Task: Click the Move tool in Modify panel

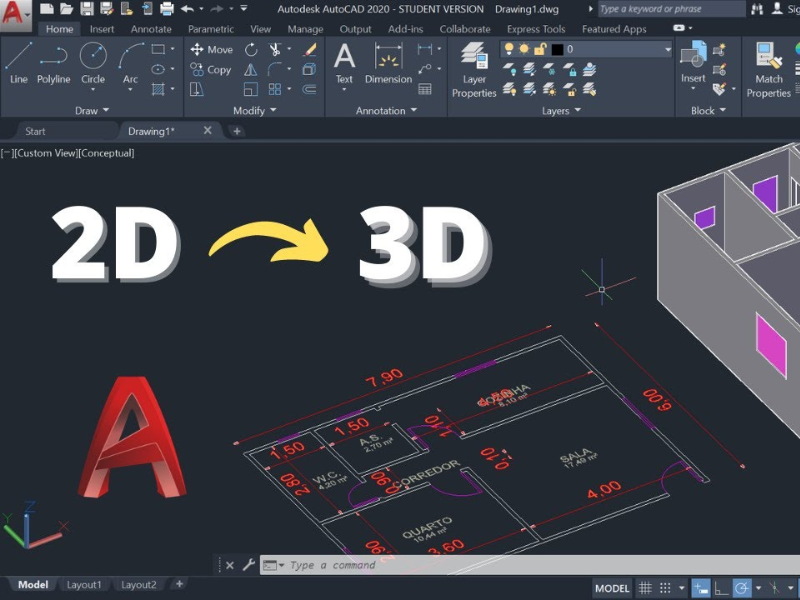Action: coord(211,49)
